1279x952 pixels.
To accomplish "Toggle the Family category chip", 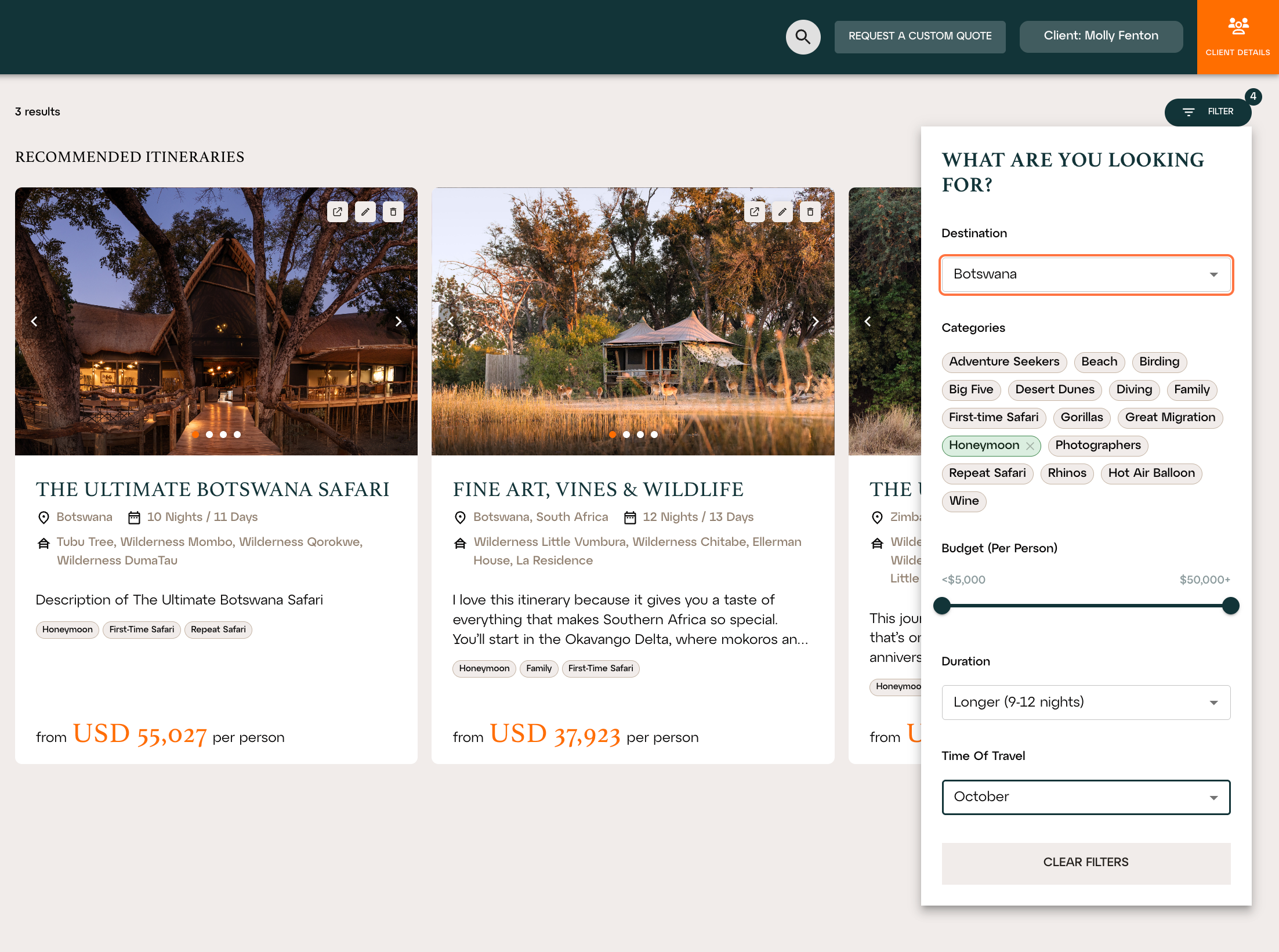I will [x=1191, y=389].
